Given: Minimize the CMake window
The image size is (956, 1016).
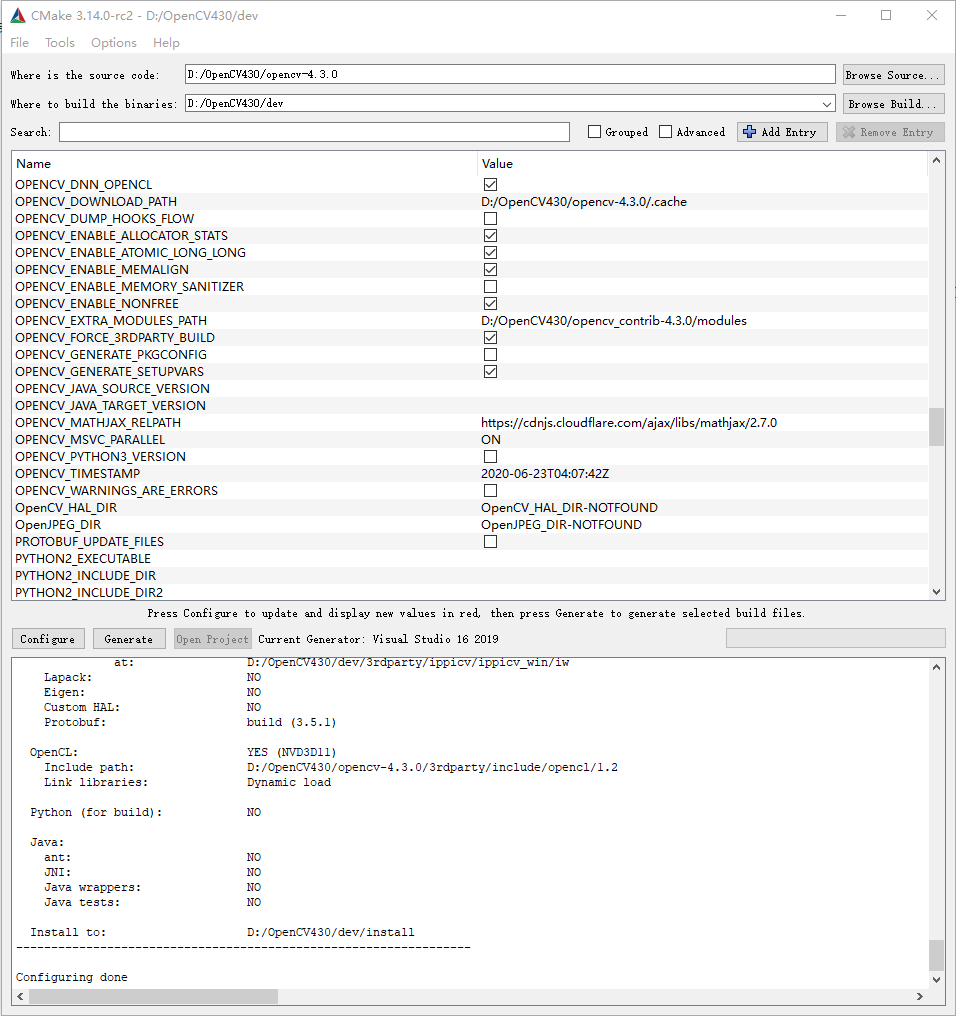Looking at the screenshot, I should [x=841, y=16].
